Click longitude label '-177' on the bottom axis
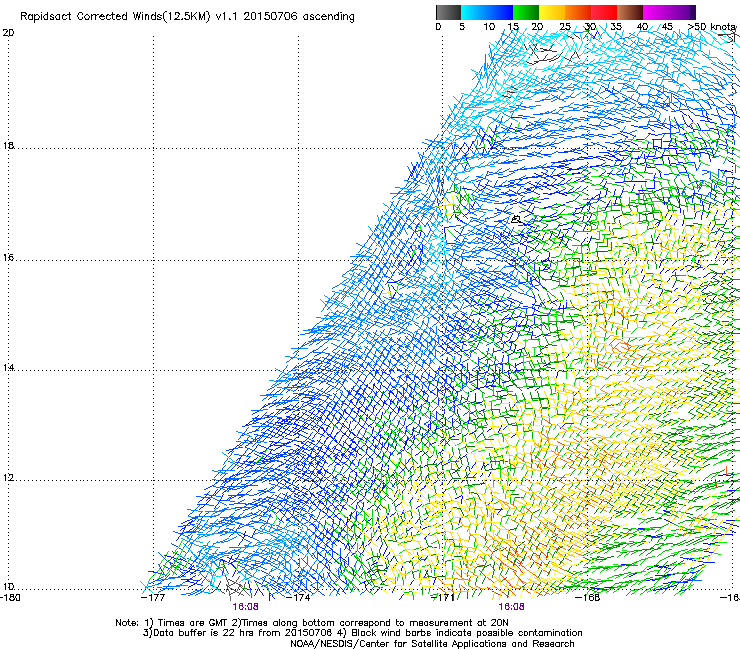 153,597
